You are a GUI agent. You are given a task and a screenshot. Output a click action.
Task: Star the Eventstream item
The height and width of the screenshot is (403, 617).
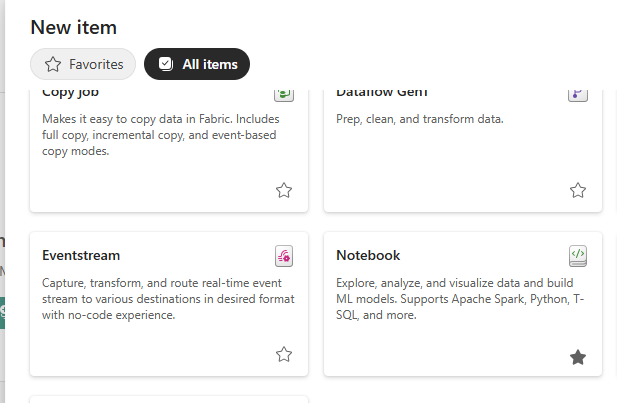(x=284, y=354)
